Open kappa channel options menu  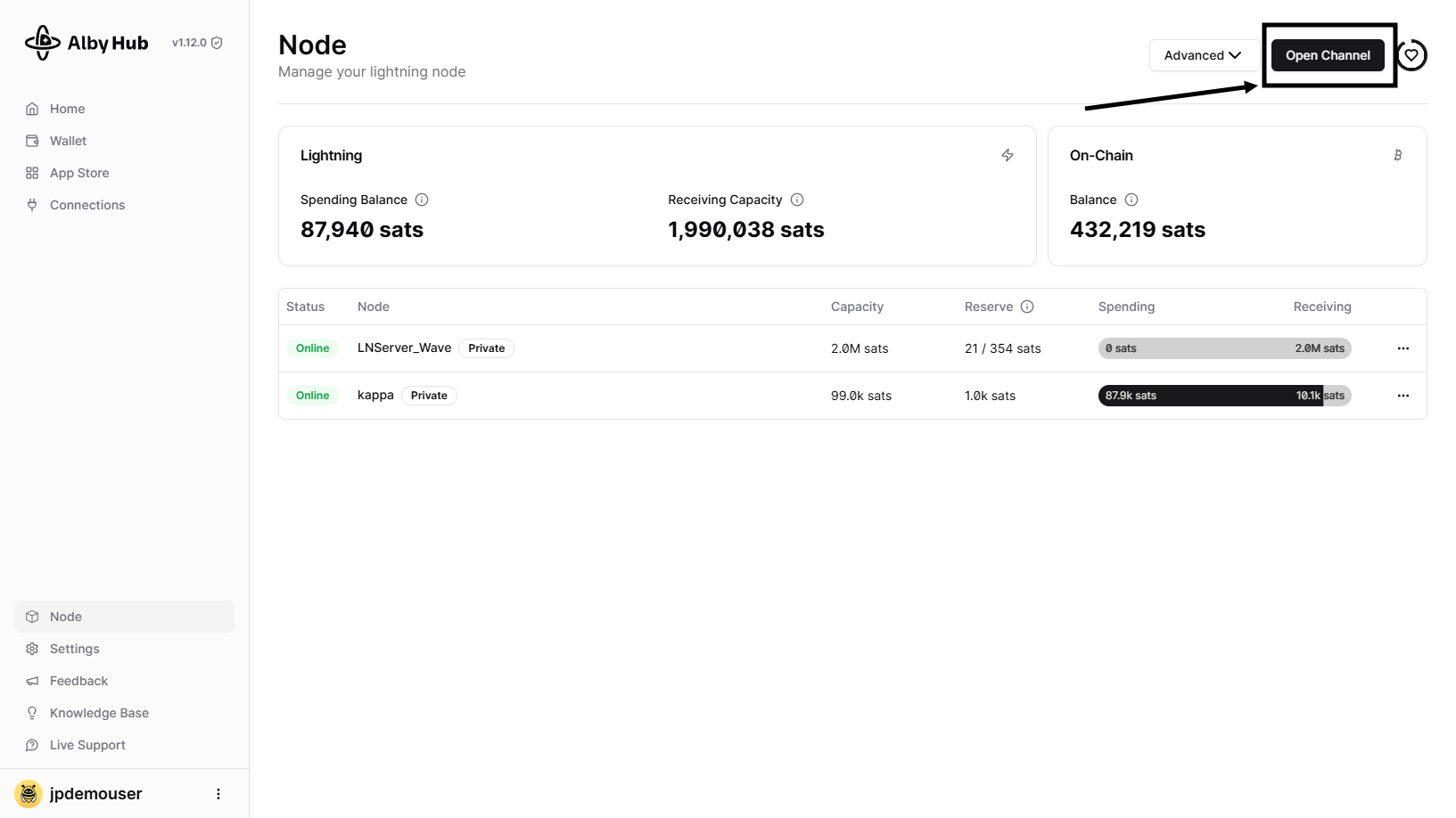pyautogui.click(x=1403, y=396)
